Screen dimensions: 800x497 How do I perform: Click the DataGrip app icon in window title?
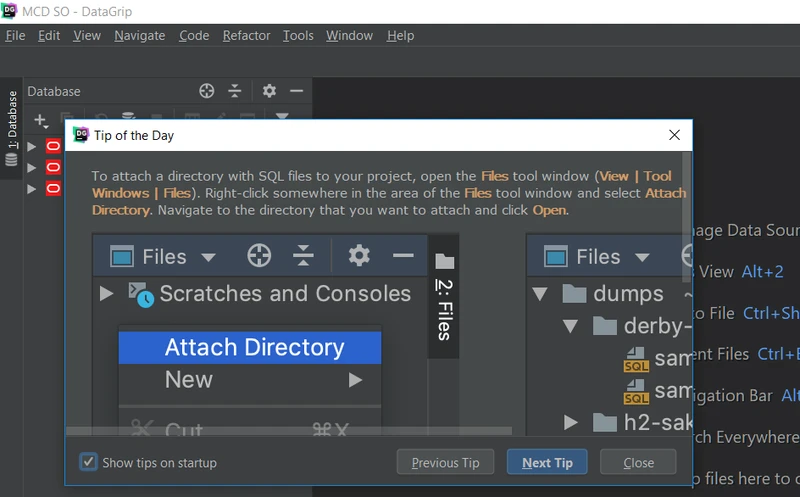(x=9, y=11)
